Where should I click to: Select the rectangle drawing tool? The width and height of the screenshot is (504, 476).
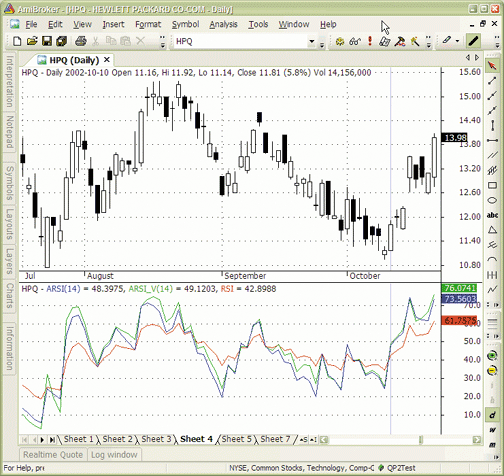click(492, 185)
